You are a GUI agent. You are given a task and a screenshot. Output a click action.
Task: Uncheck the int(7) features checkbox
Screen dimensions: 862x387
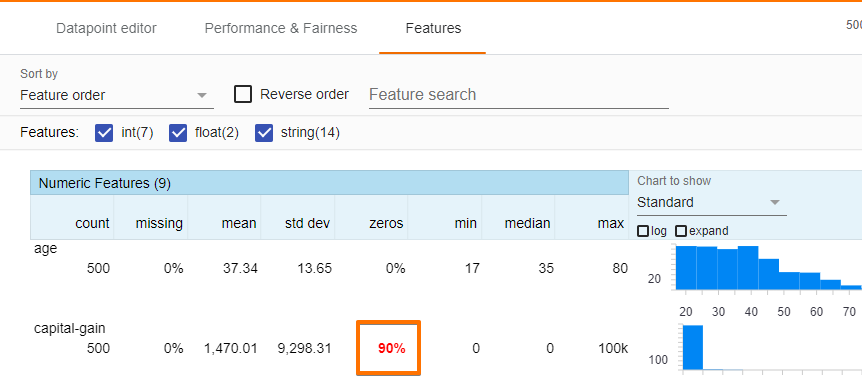point(104,133)
